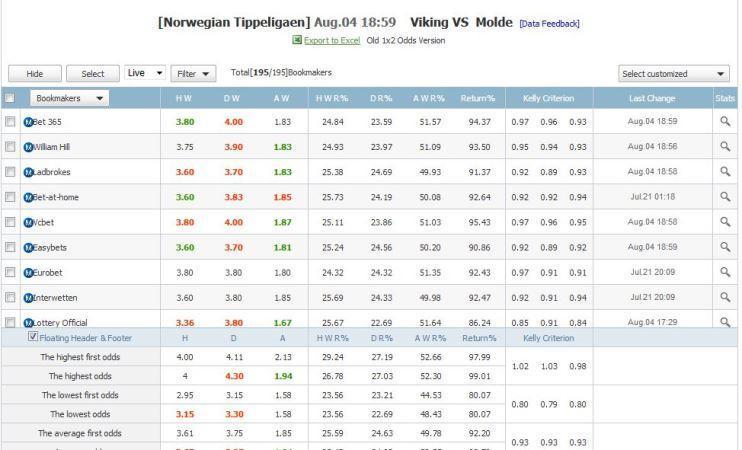Open stats magnifier for Bet 365
The height and width of the screenshot is (450, 742).
[725, 121]
